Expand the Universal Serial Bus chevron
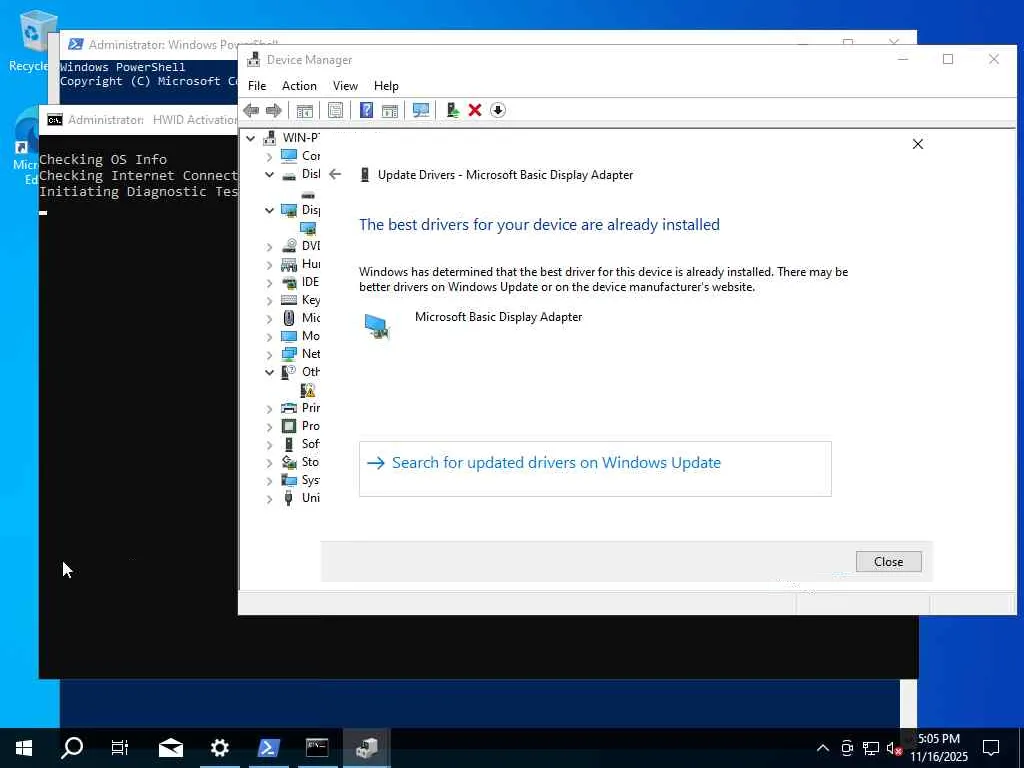Image resolution: width=1024 pixels, height=768 pixels. (x=269, y=499)
